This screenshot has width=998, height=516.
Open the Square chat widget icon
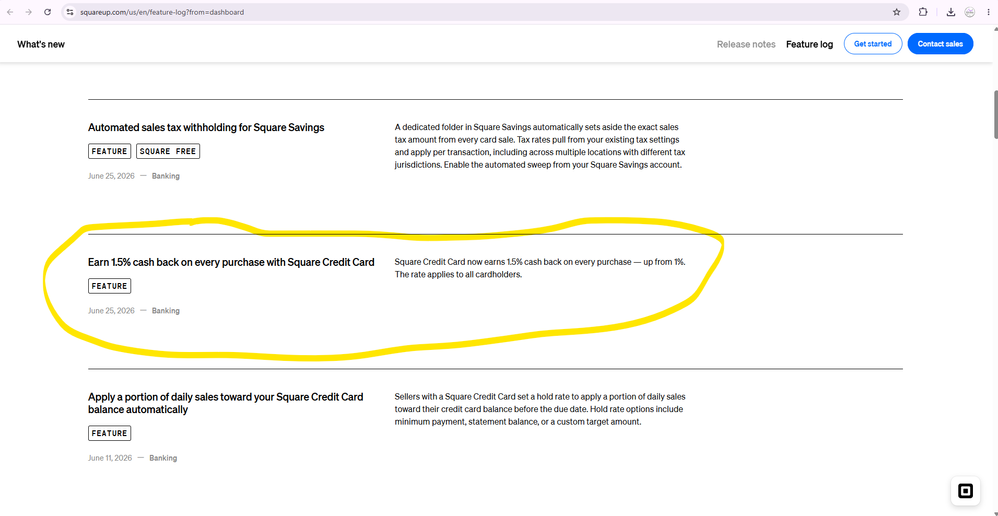[966, 491]
